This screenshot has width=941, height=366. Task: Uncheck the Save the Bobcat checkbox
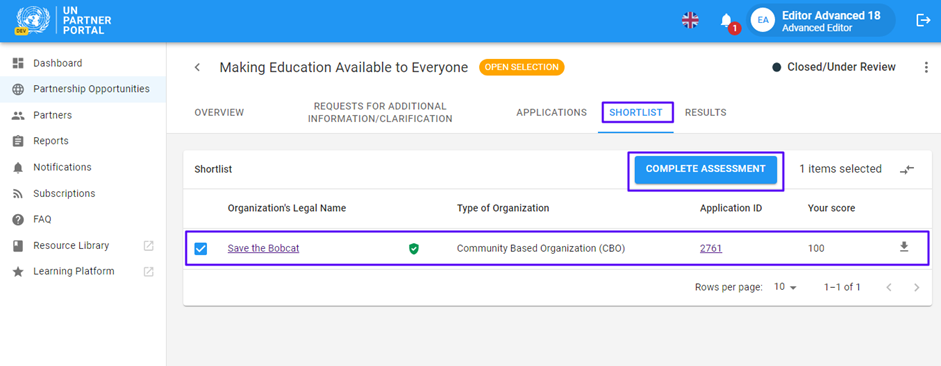click(201, 248)
